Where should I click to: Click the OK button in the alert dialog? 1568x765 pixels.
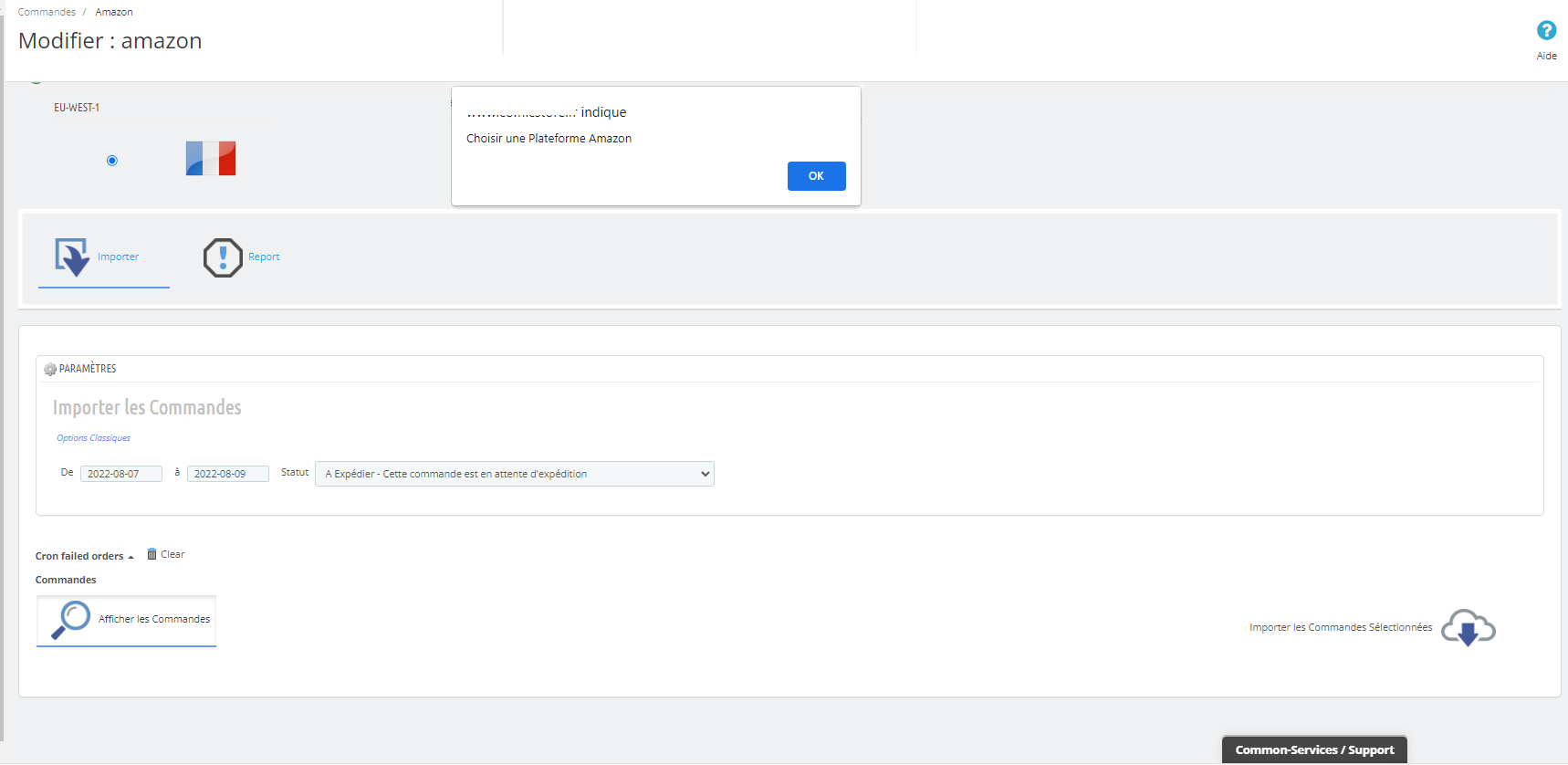pyautogui.click(x=816, y=176)
